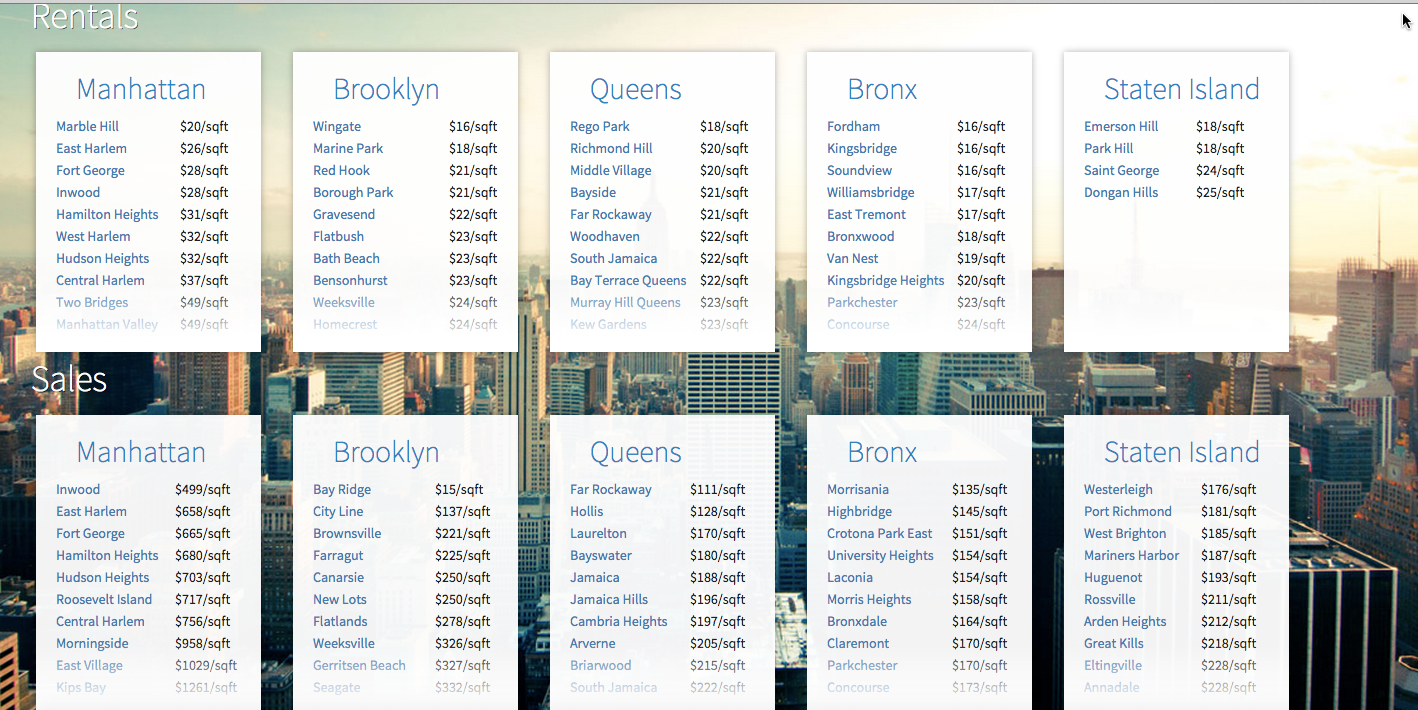Open the Marble Hill rental listing
The width and height of the screenshot is (1418, 710).
(87, 126)
